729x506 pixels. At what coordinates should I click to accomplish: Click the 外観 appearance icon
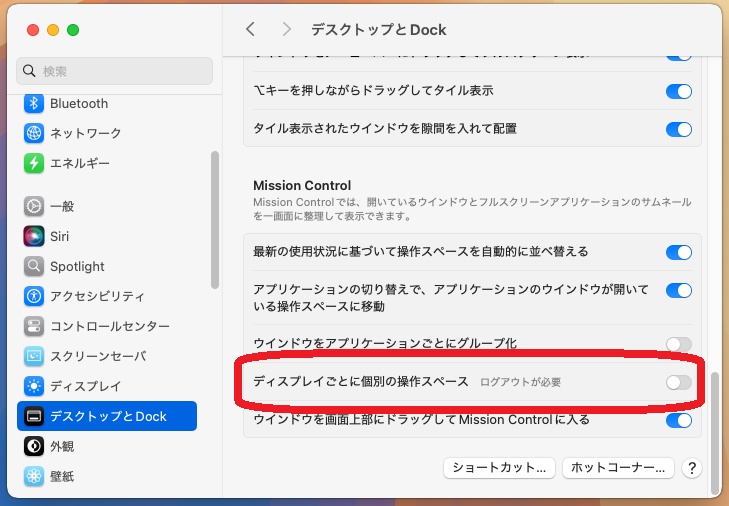click(x=33, y=446)
